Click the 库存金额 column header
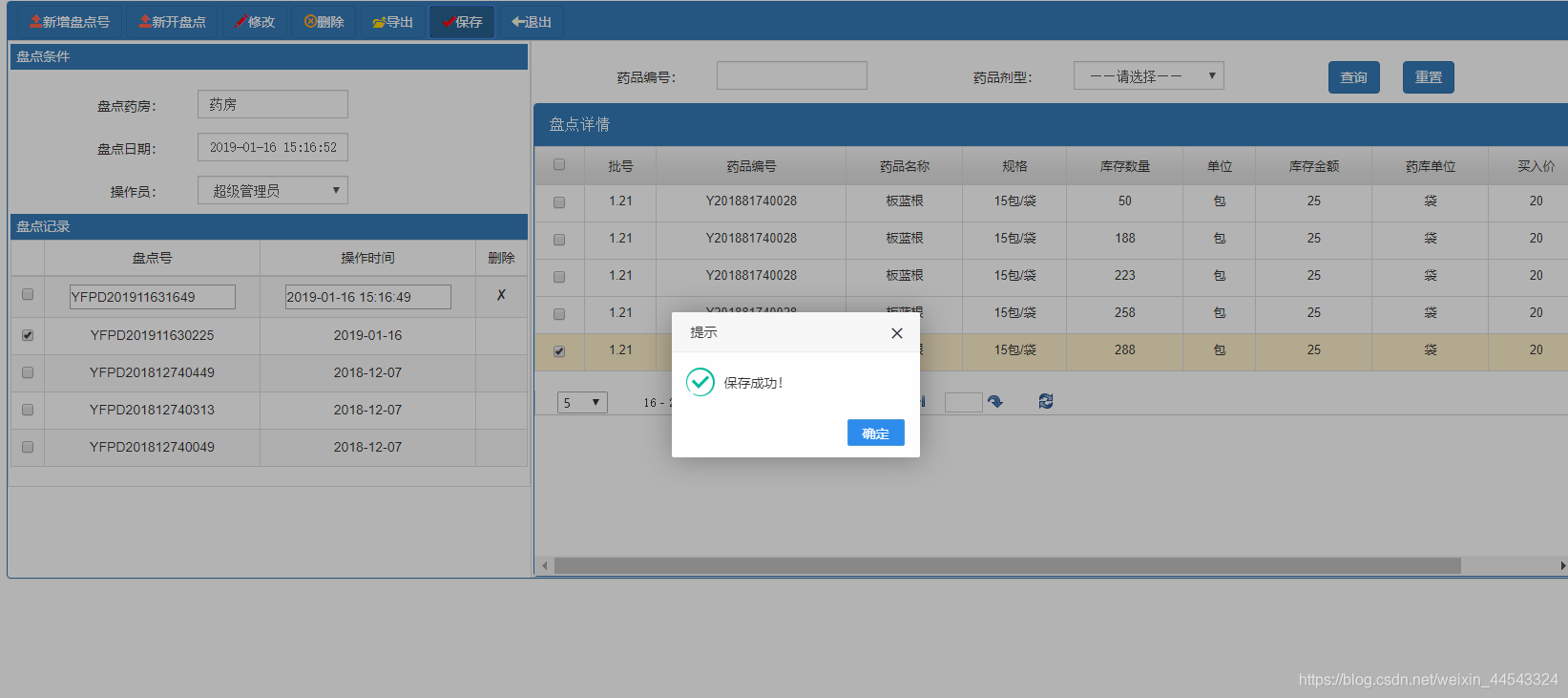This screenshot has height=698, width=1568. [x=1314, y=166]
